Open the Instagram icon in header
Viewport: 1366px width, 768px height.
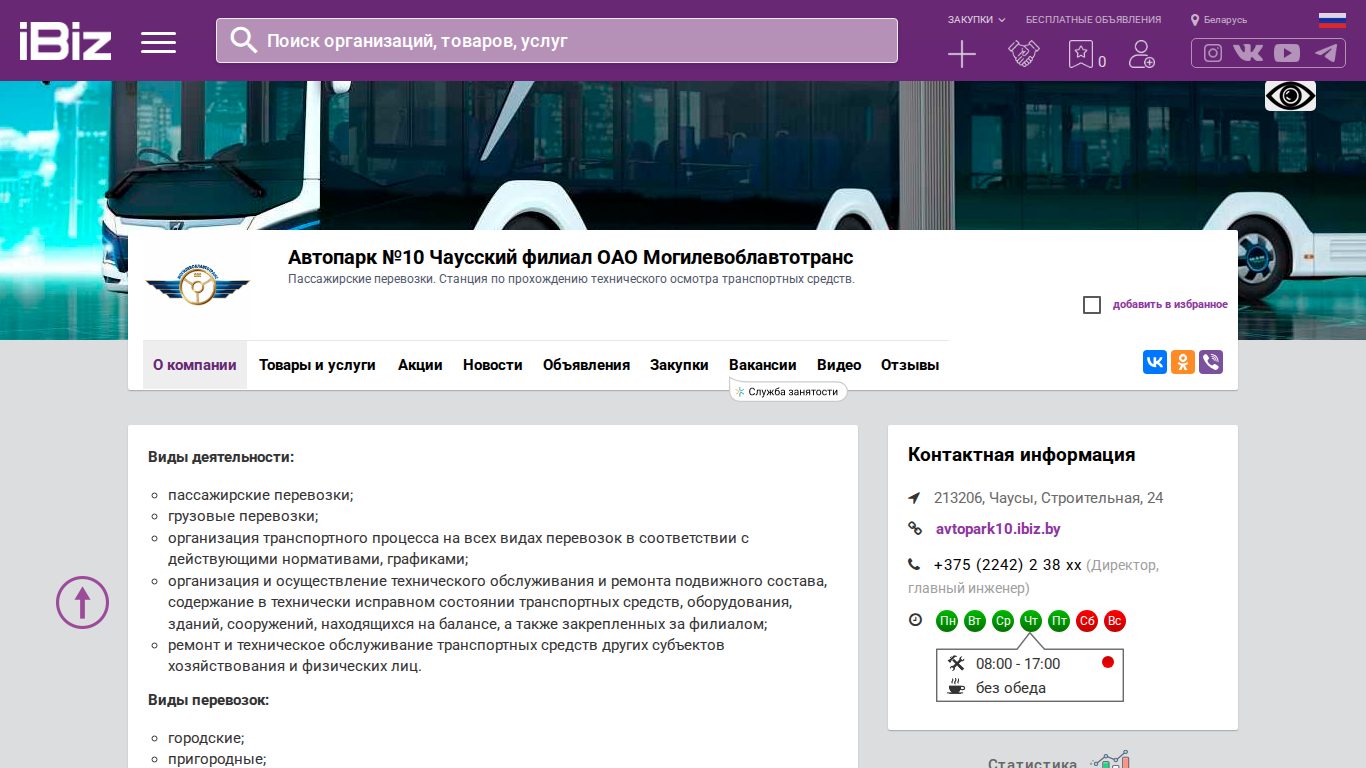[1213, 53]
